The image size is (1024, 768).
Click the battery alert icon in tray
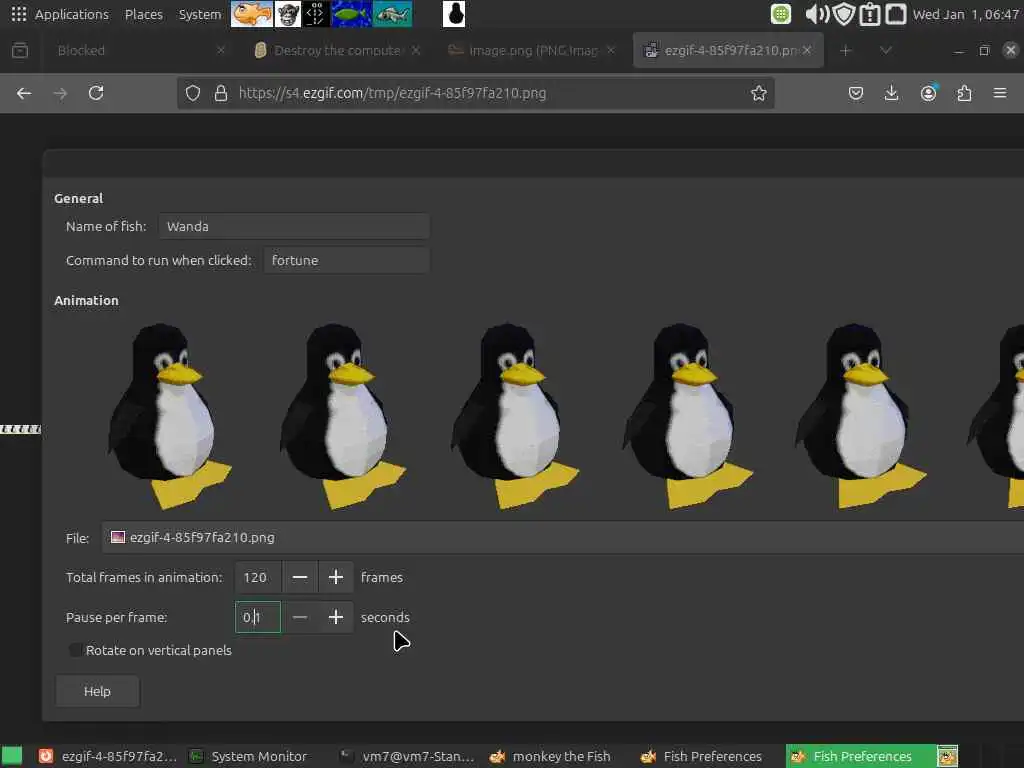tap(870, 14)
